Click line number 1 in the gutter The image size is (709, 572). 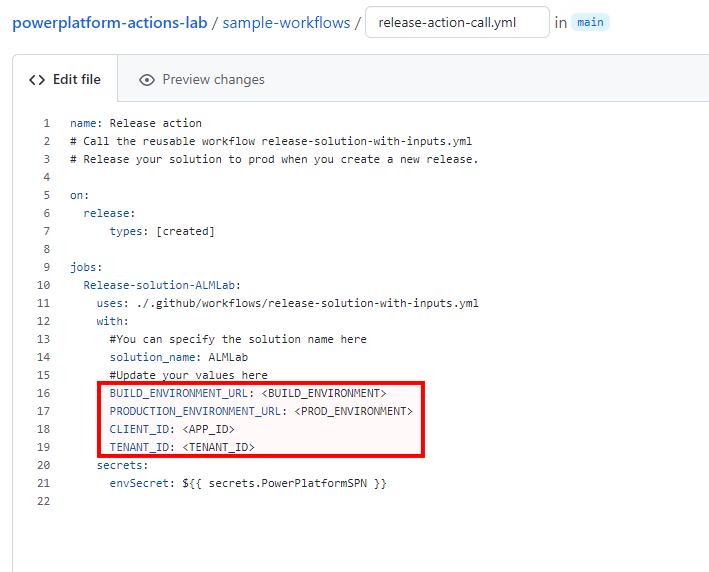[x=46, y=123]
